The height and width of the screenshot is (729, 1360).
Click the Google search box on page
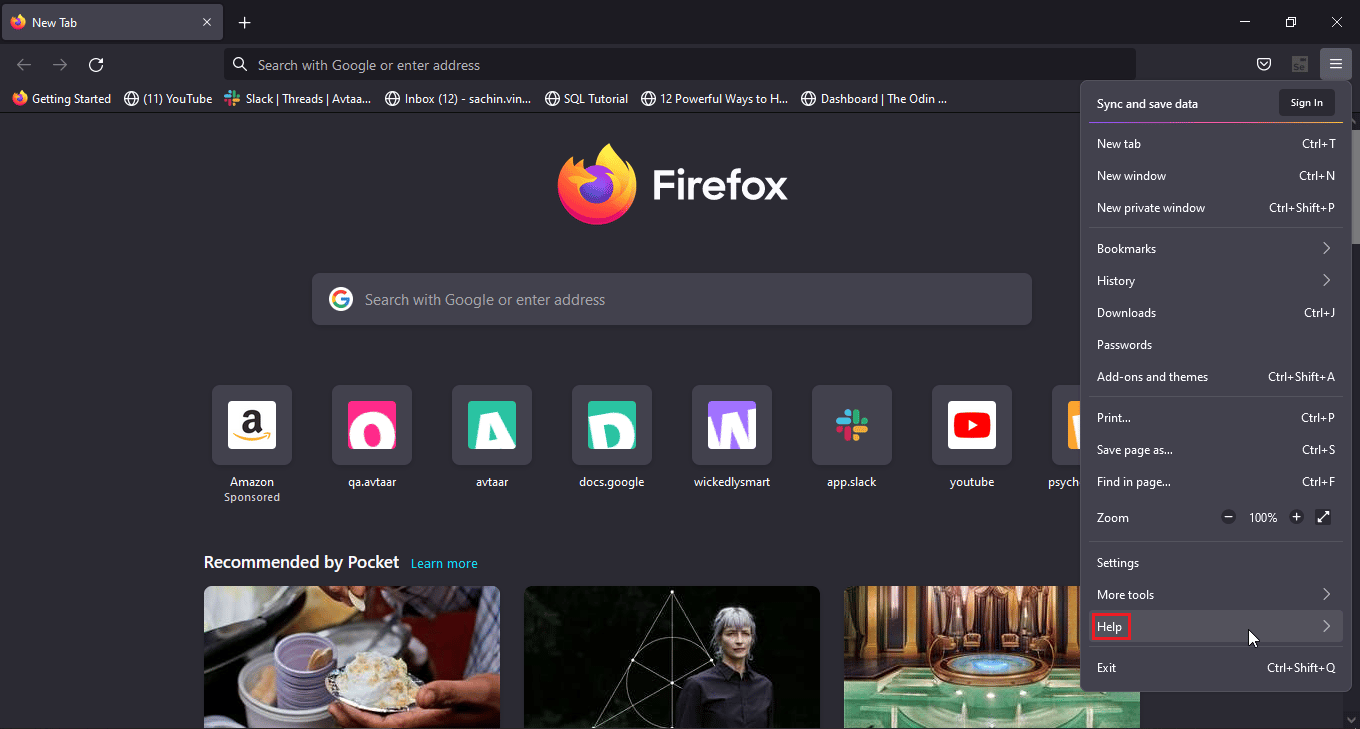tap(671, 299)
